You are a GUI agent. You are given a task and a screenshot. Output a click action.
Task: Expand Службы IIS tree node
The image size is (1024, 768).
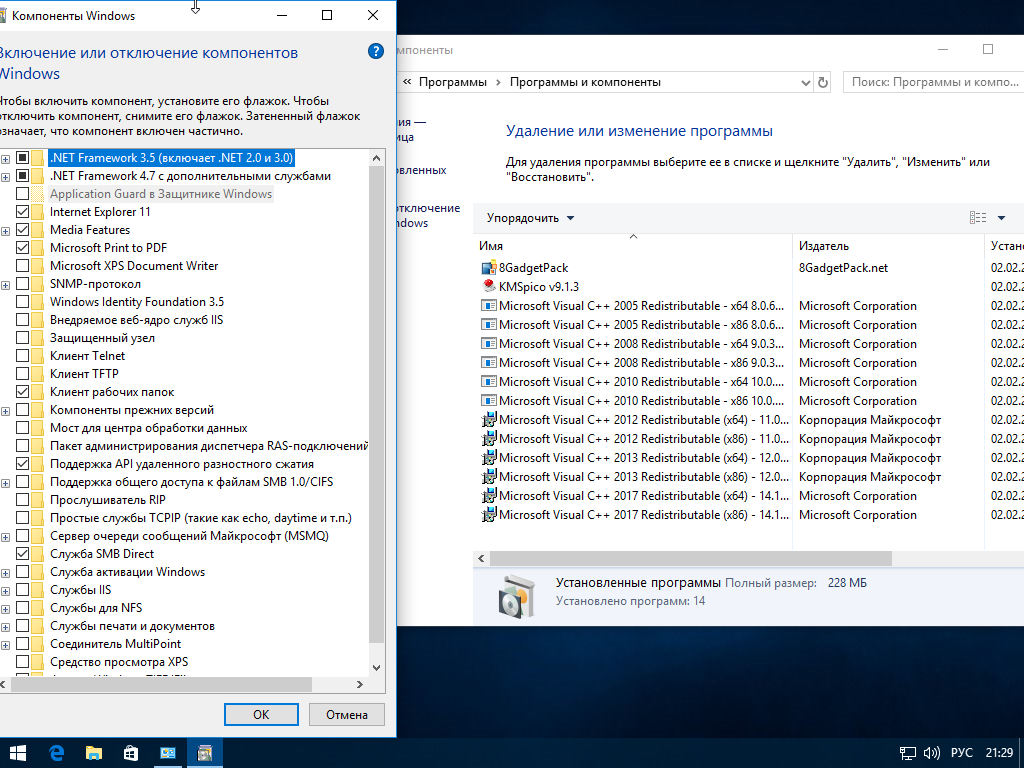coord(5,591)
